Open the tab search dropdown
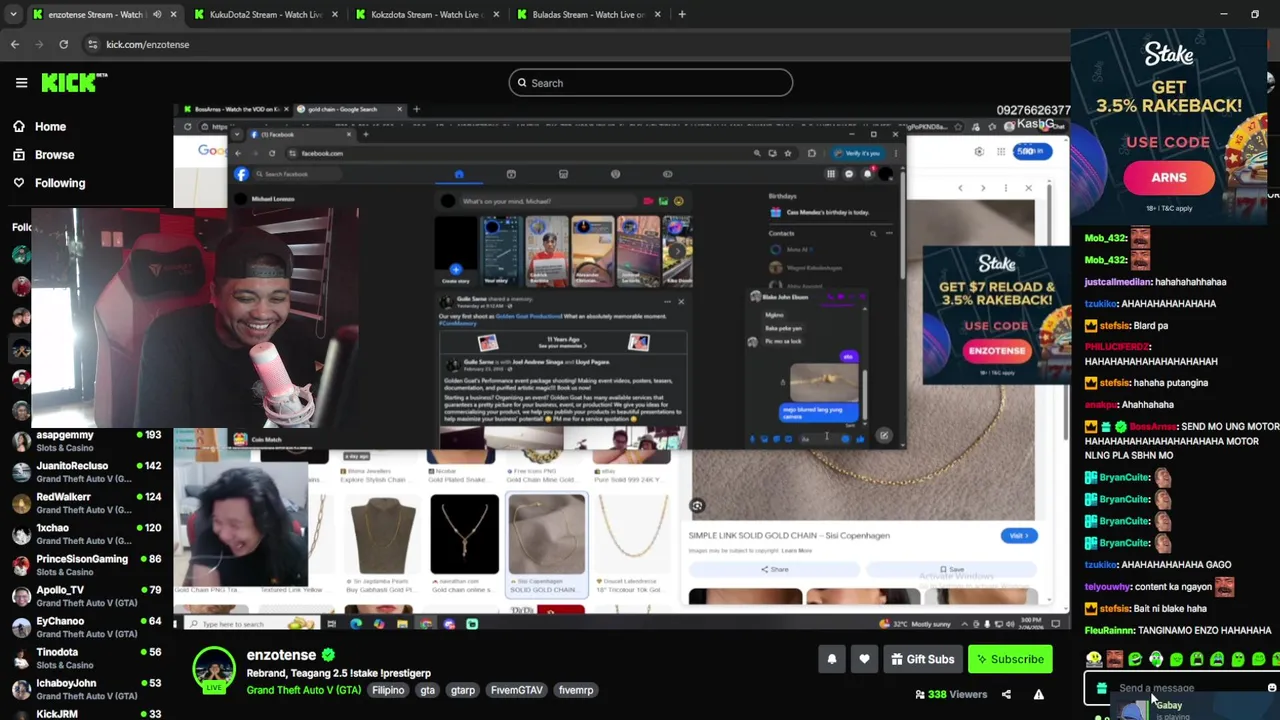The height and width of the screenshot is (720, 1280). [x=12, y=14]
